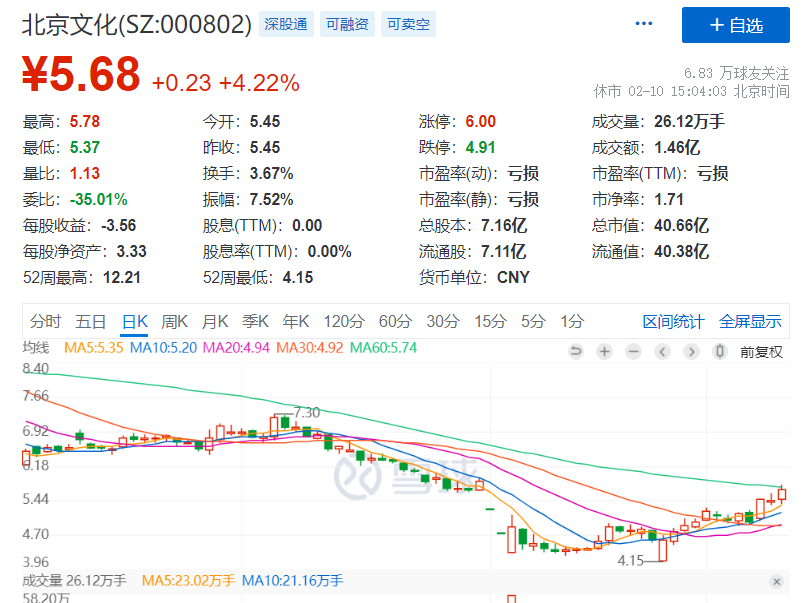
Task: Select the 周K weekly chart tab
Action: (x=175, y=321)
